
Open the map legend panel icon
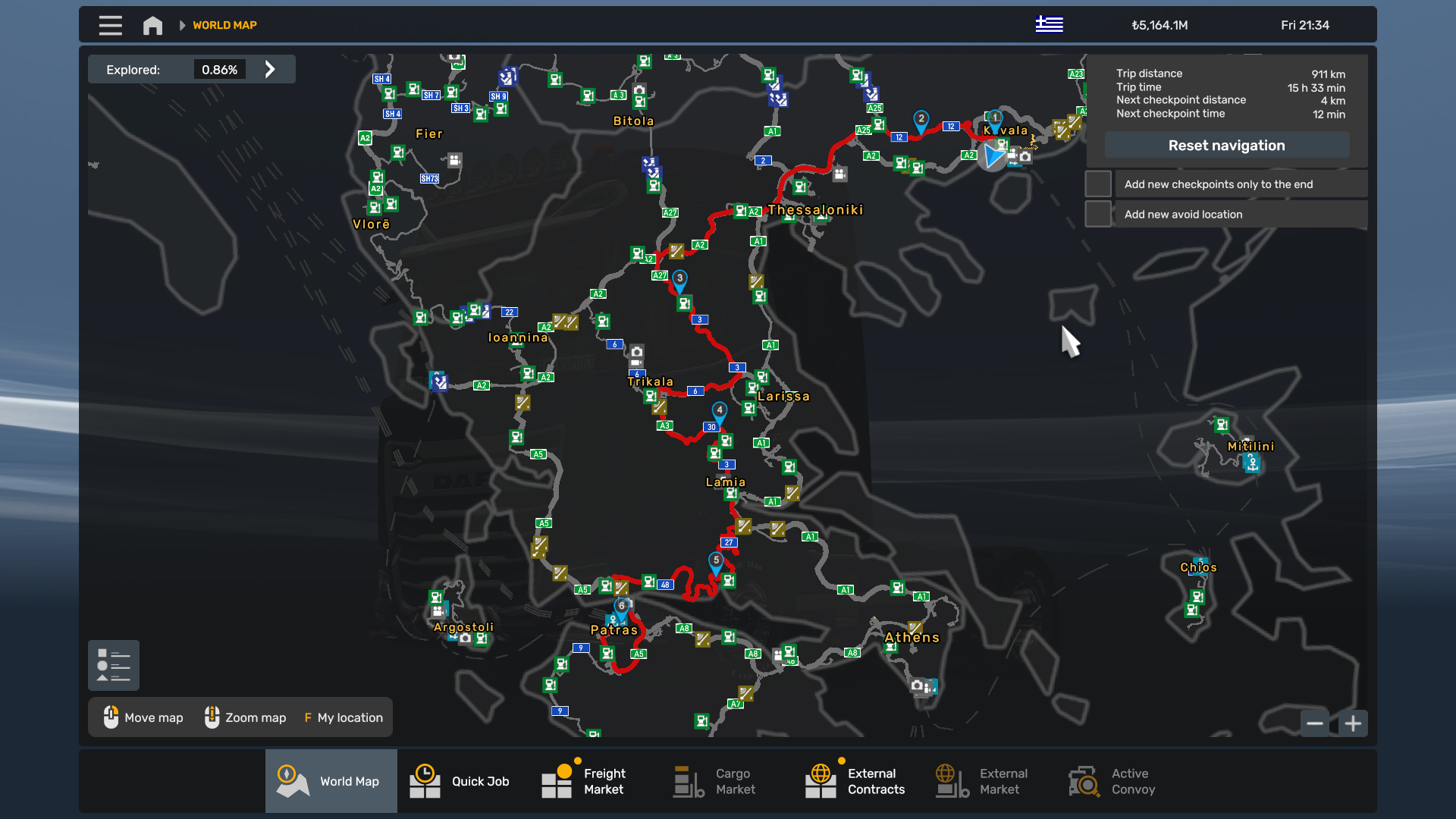coord(114,665)
